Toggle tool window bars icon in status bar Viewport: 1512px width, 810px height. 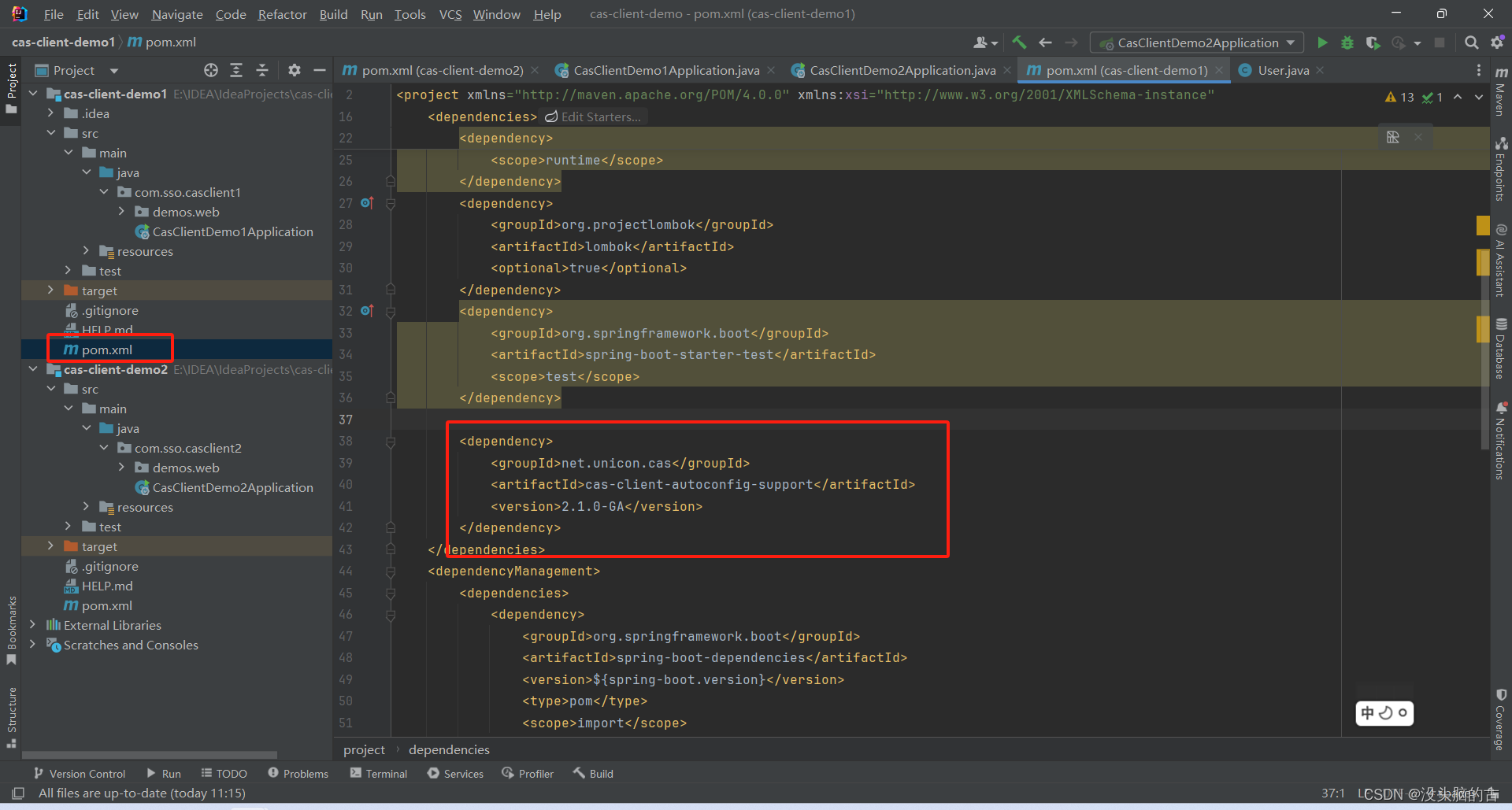coord(18,793)
